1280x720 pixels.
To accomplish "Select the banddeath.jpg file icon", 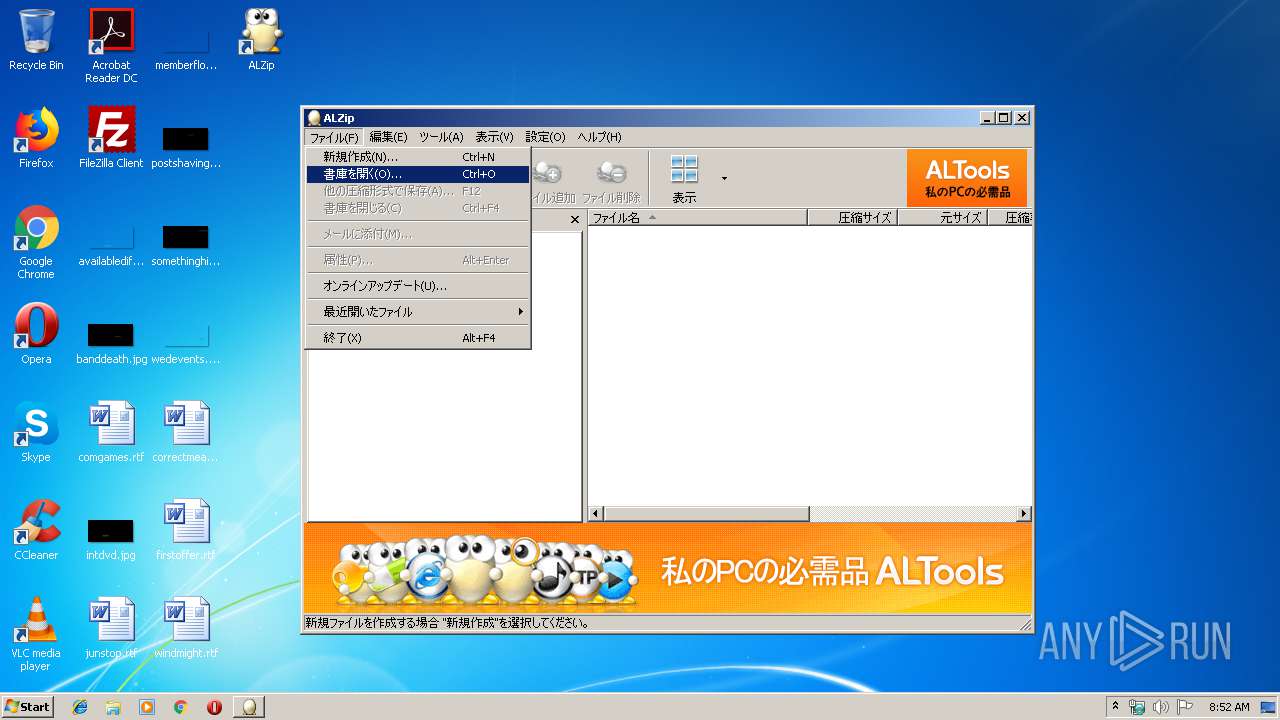I will click(111, 340).
